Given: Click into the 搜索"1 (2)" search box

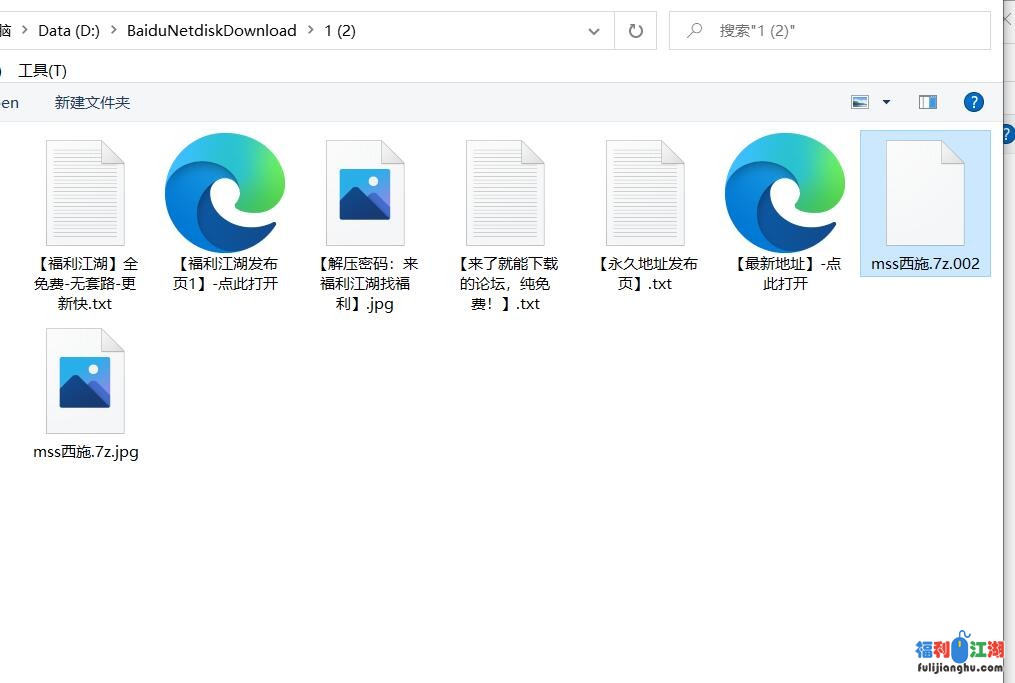Looking at the screenshot, I should click(x=840, y=31).
